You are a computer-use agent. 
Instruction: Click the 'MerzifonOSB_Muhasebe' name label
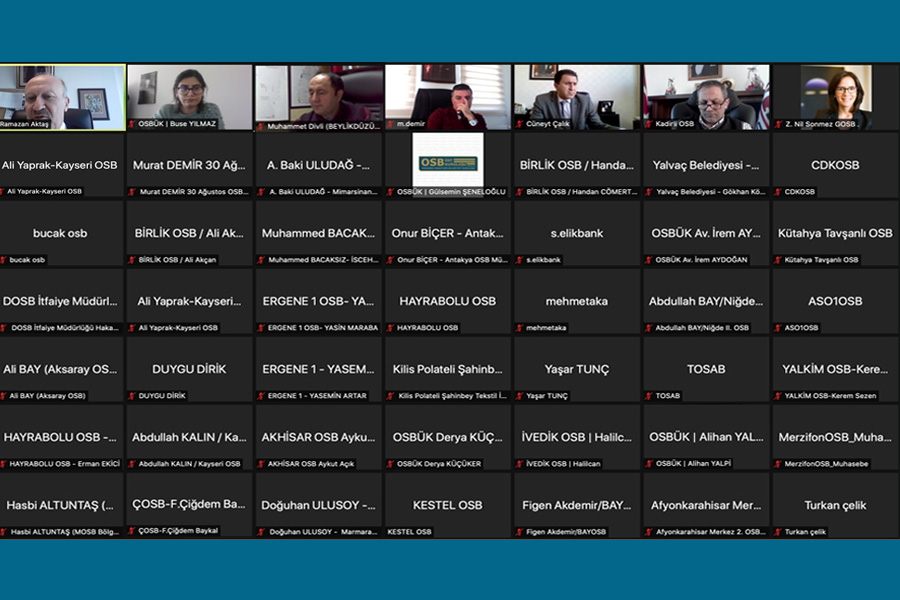click(x=827, y=464)
